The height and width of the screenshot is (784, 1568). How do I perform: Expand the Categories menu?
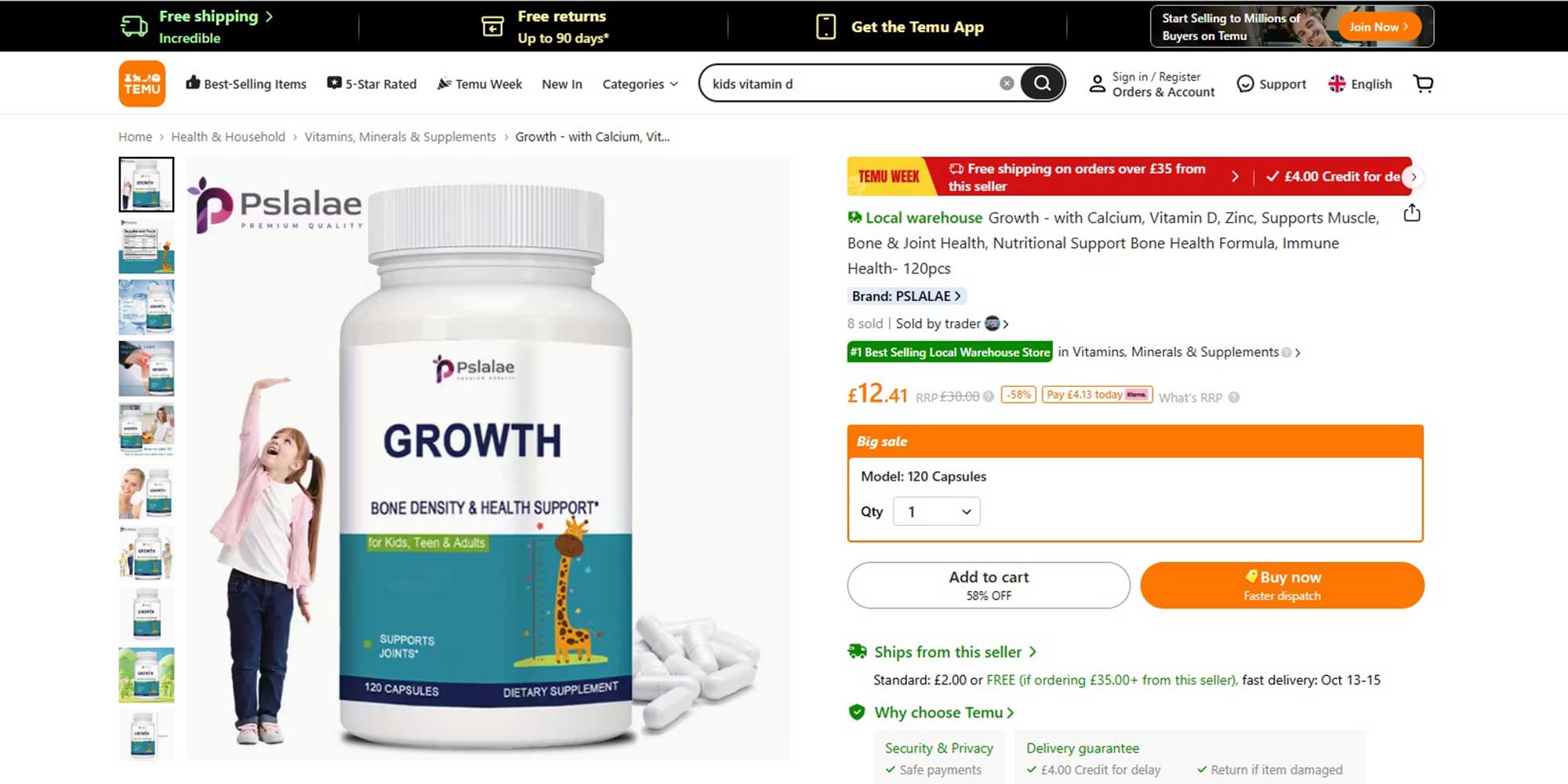click(640, 84)
